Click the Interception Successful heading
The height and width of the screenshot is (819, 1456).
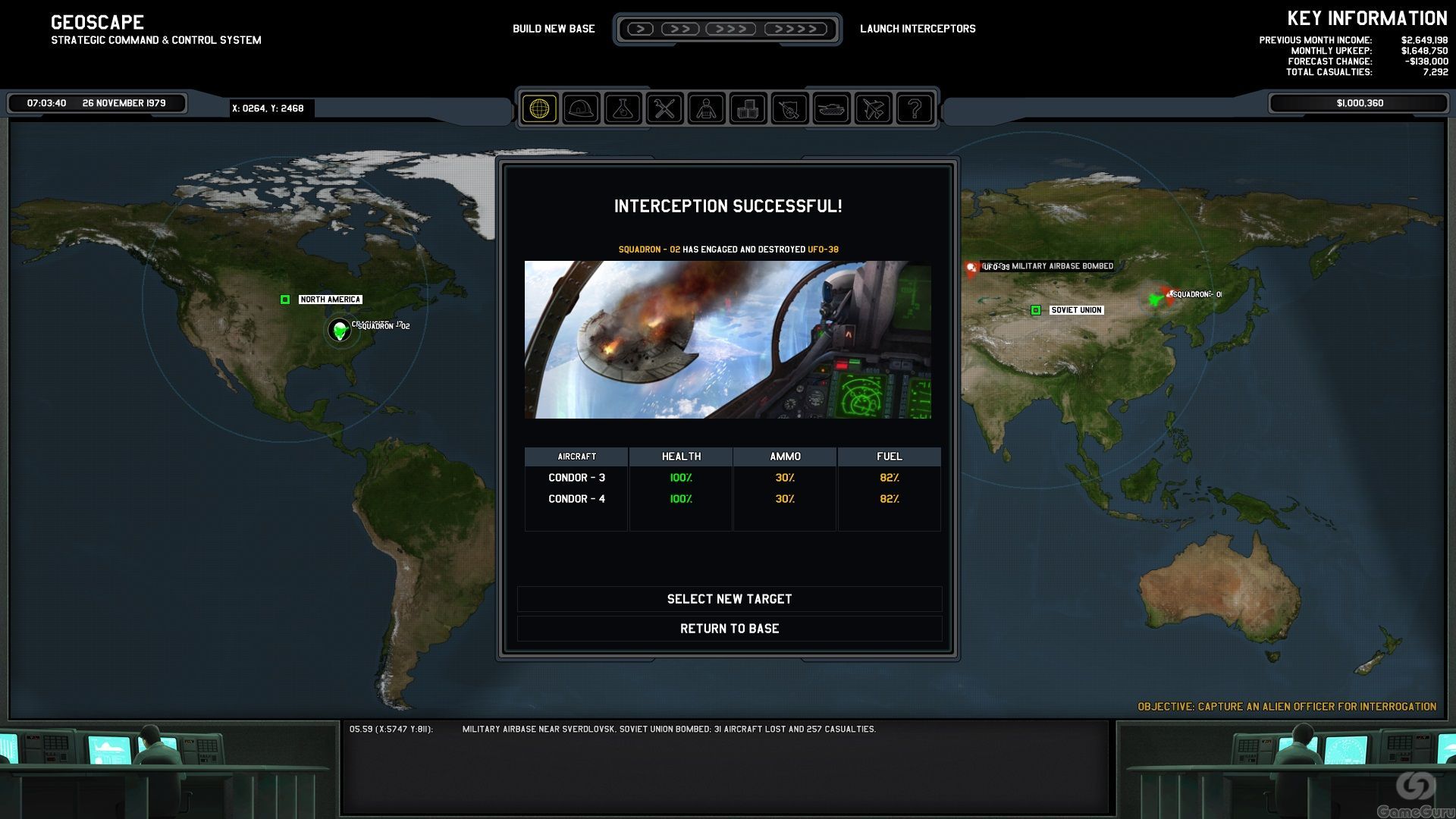click(728, 206)
